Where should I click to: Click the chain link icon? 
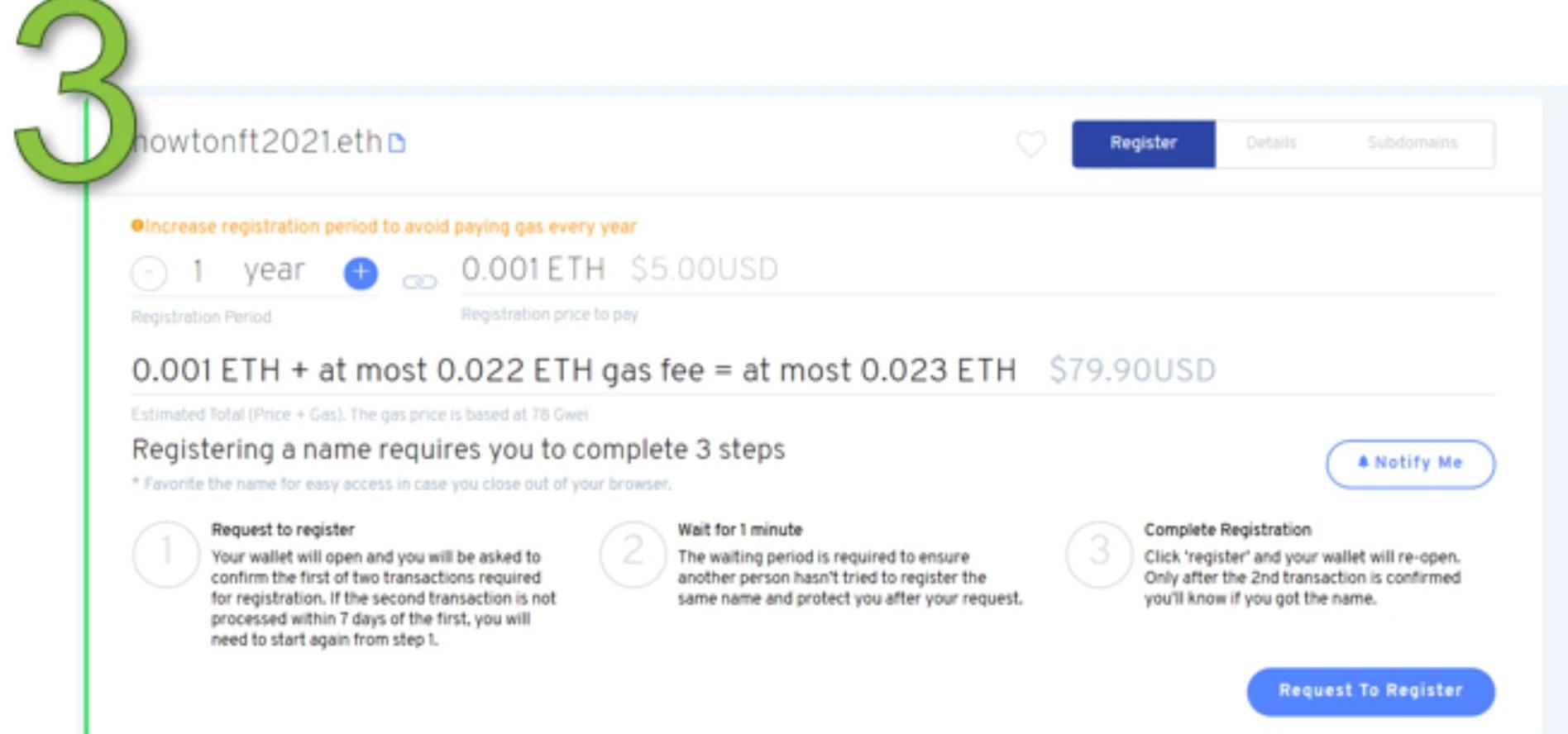(419, 282)
